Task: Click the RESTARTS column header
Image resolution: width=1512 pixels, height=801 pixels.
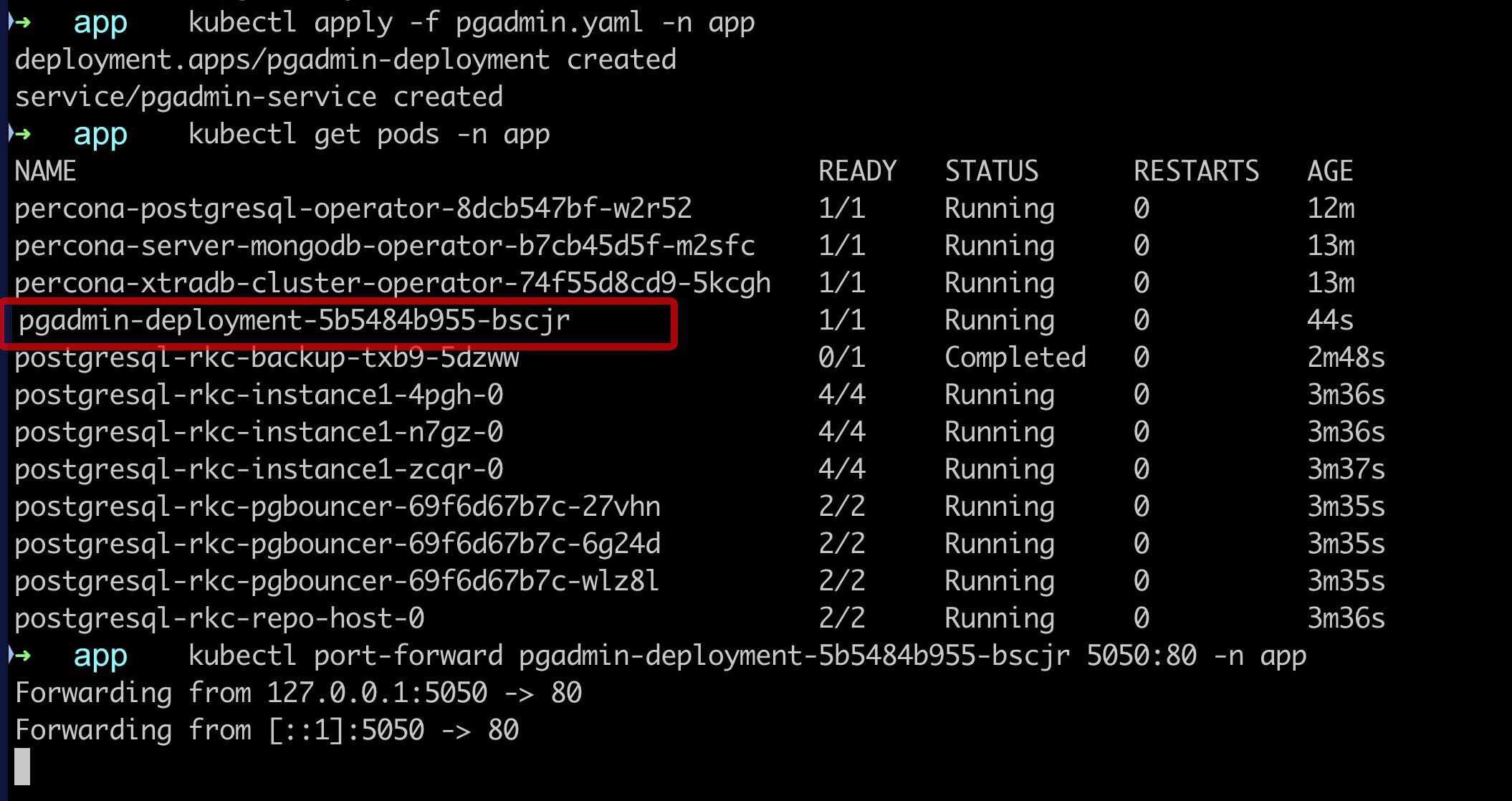Action: pyautogui.click(x=1195, y=171)
